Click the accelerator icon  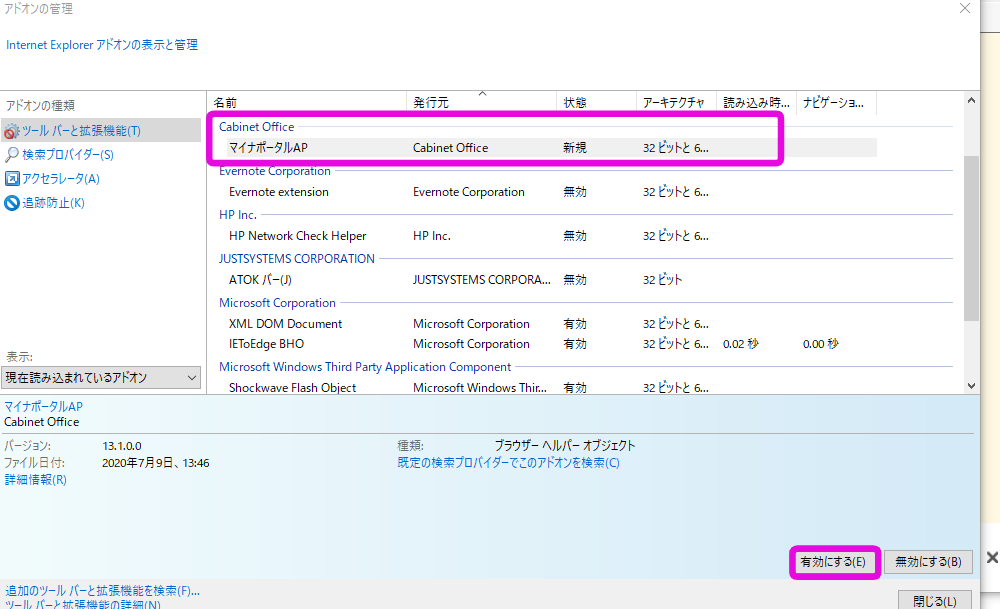click(11, 179)
